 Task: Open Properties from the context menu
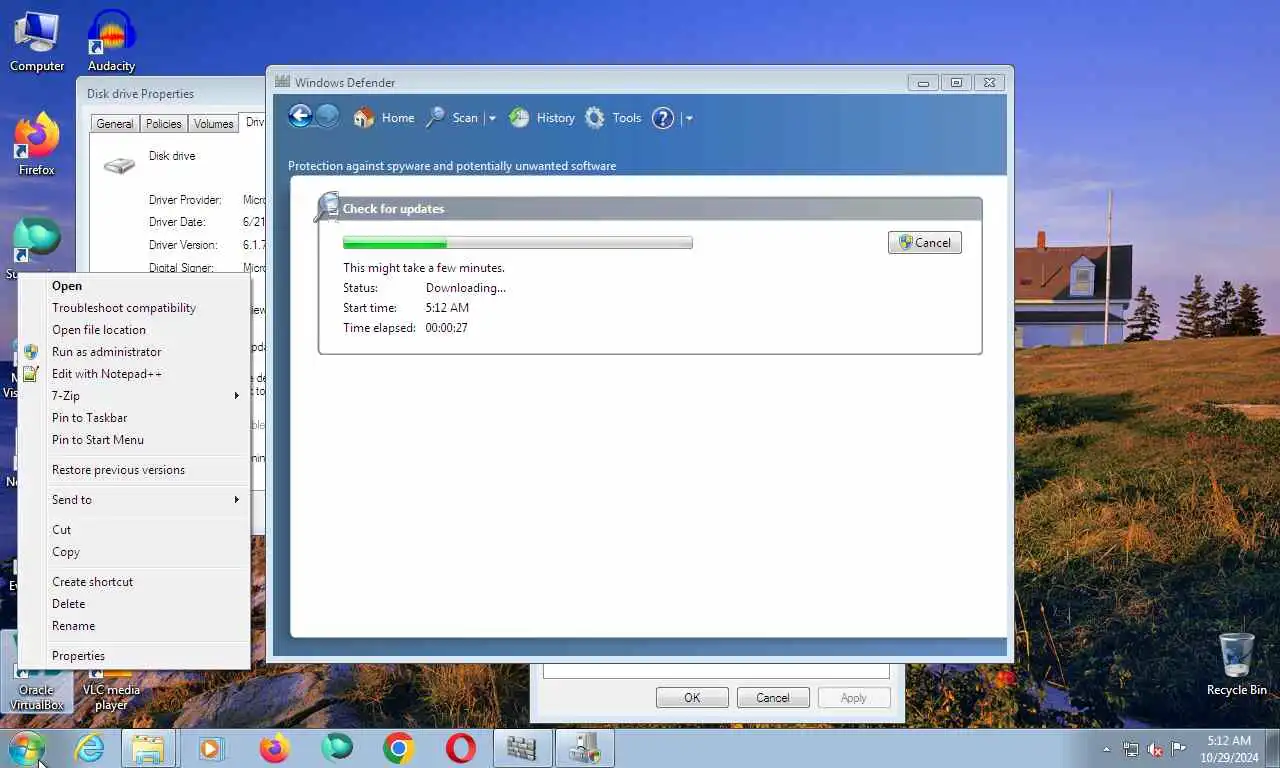134,656
